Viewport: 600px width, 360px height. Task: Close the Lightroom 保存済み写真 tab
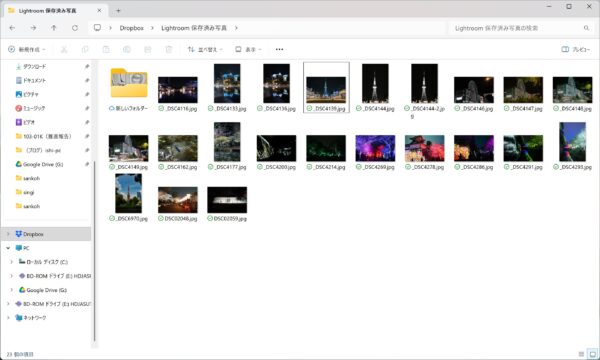point(99,11)
